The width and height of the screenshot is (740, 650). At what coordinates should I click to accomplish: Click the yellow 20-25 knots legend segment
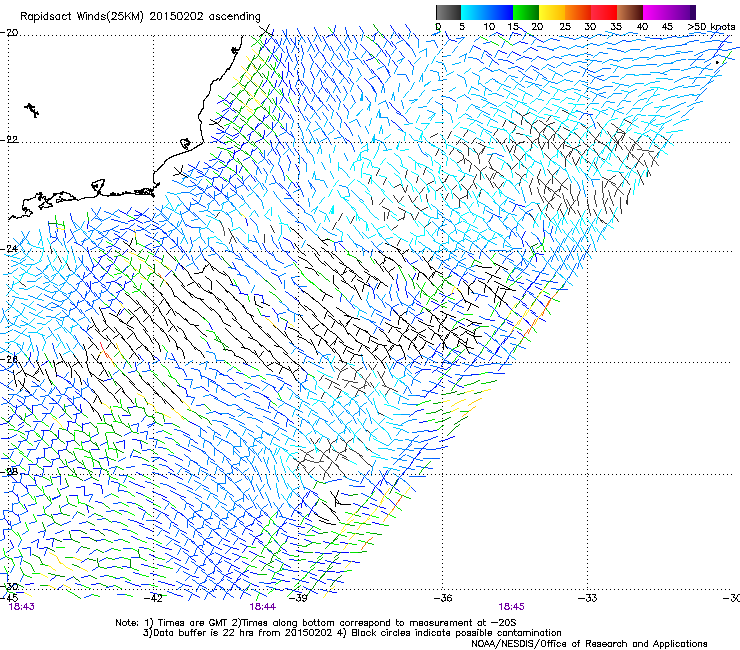click(552, 12)
